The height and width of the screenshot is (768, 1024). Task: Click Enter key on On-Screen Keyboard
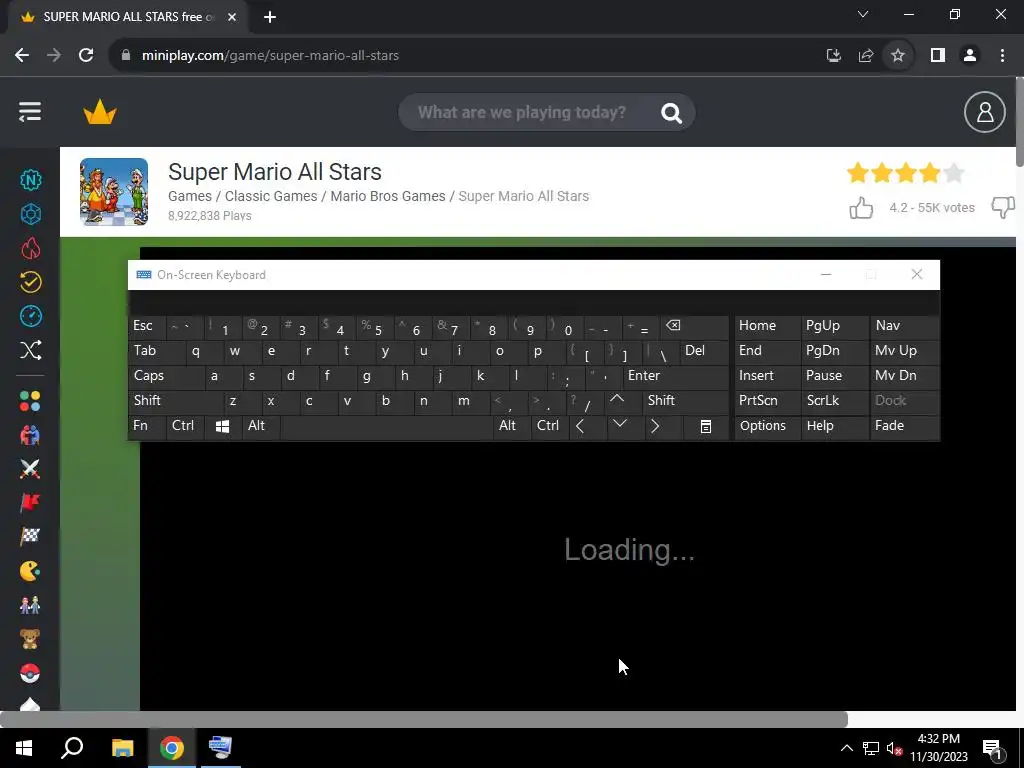pyautogui.click(x=675, y=376)
